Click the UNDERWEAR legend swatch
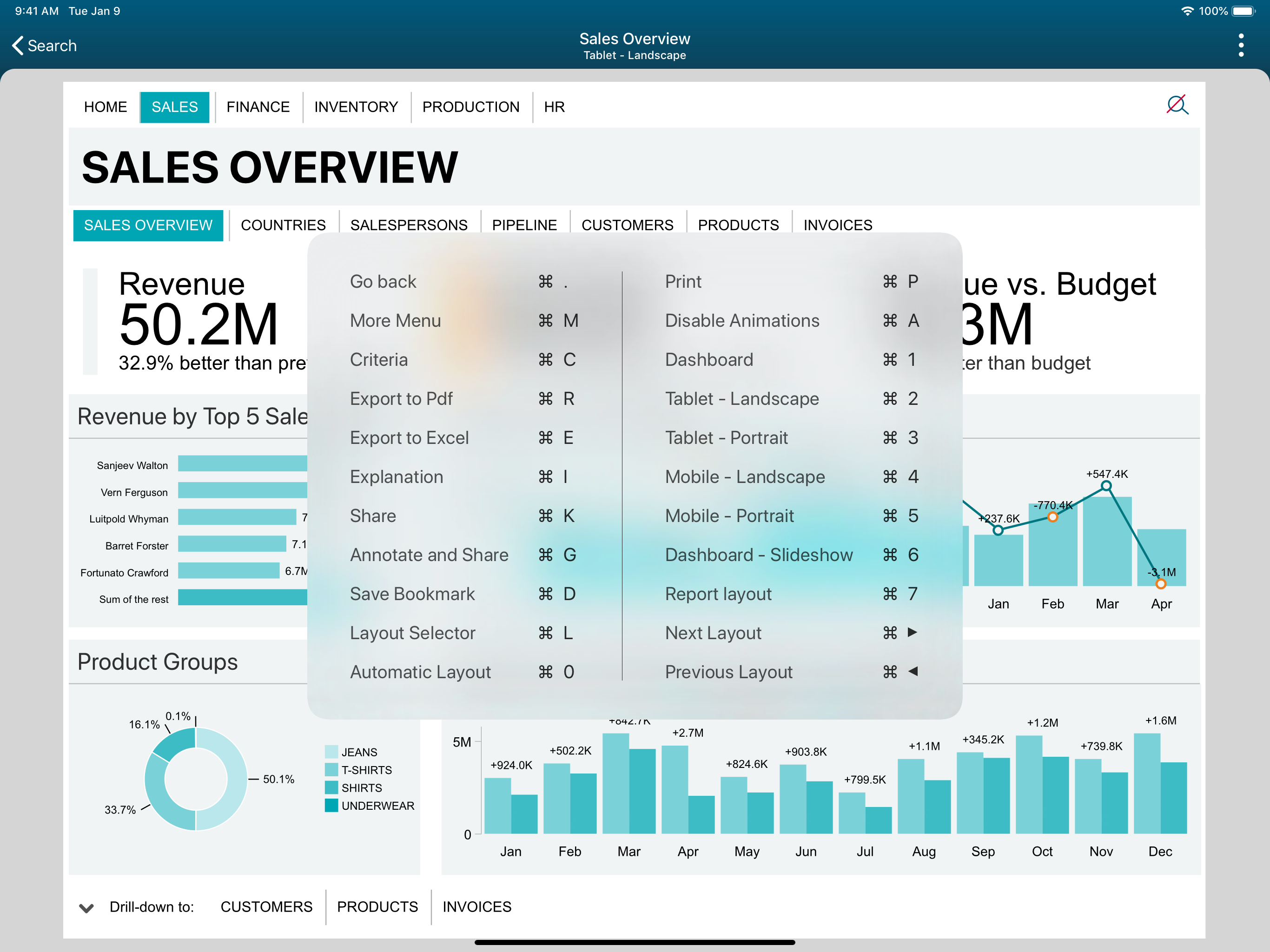 point(331,806)
